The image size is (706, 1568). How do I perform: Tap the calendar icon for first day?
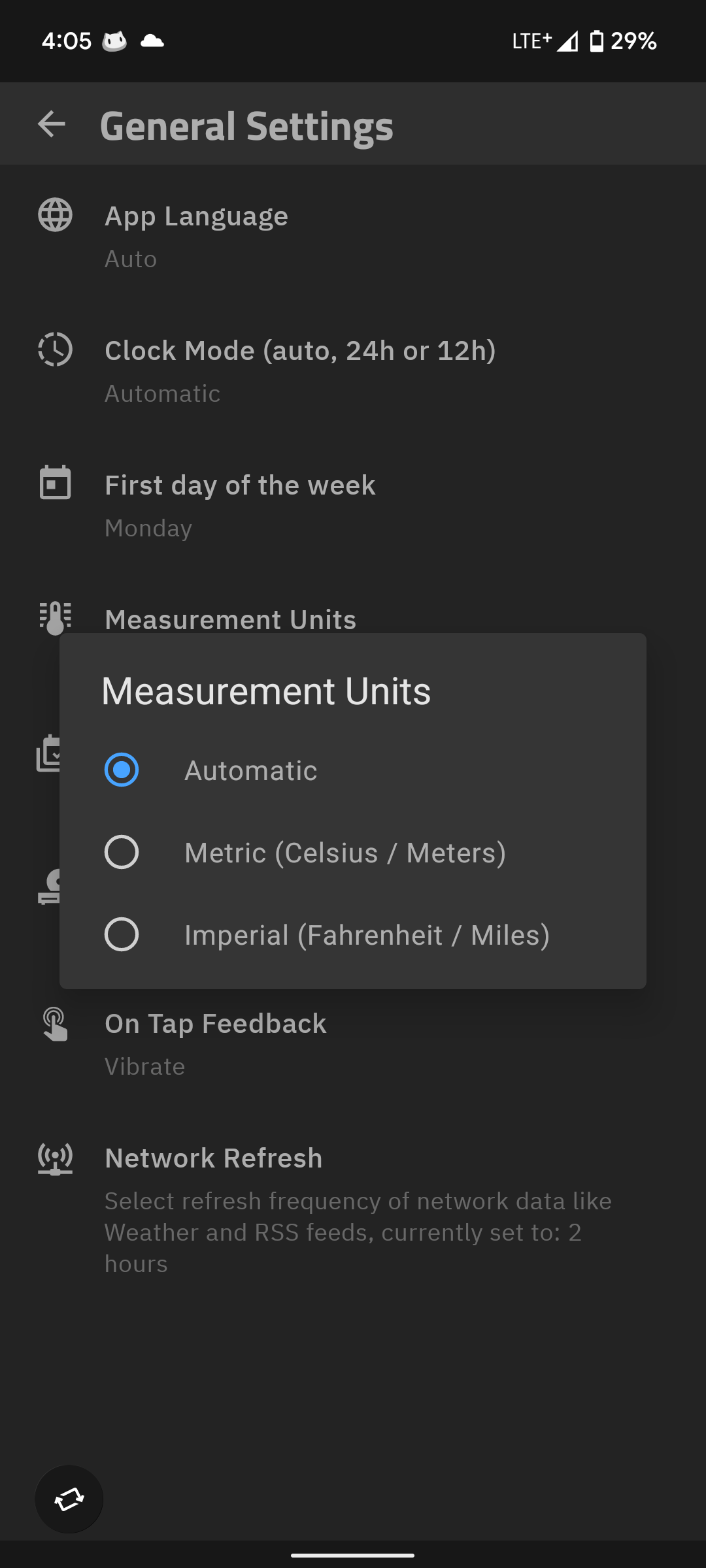[55, 483]
